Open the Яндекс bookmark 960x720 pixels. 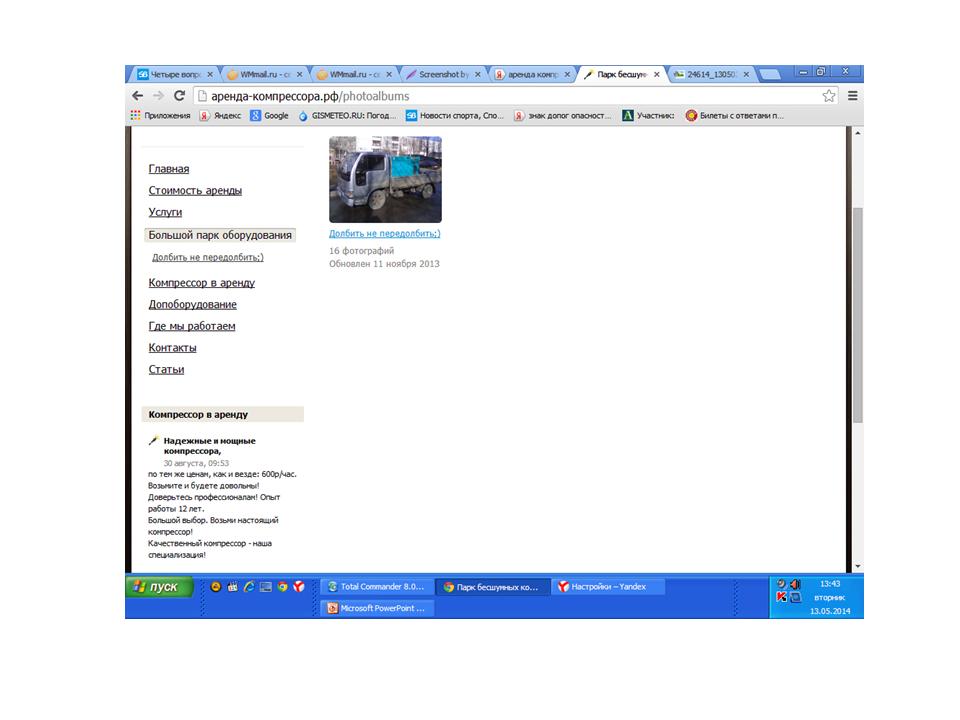pos(220,115)
